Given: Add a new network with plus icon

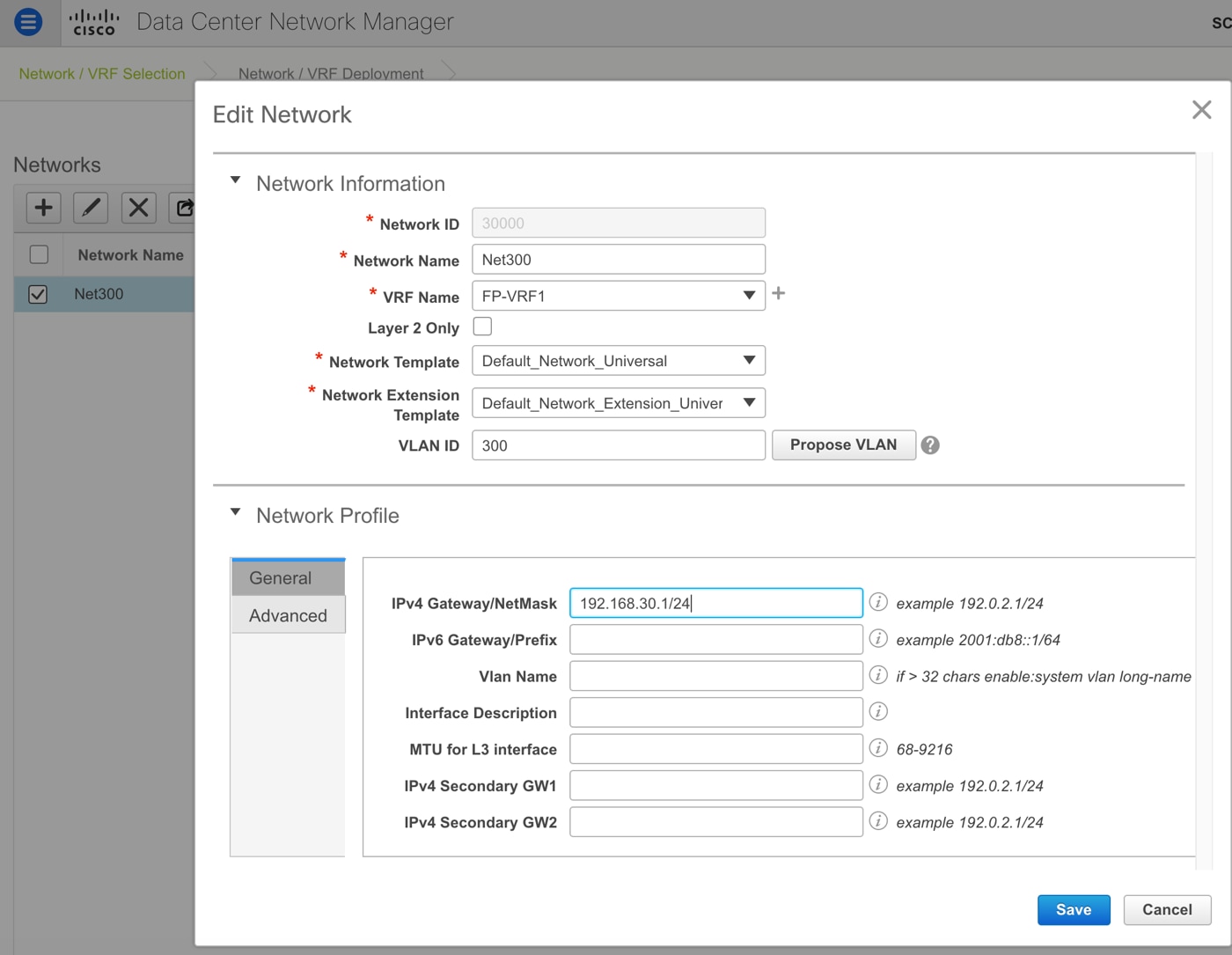Looking at the screenshot, I should pos(43,208).
